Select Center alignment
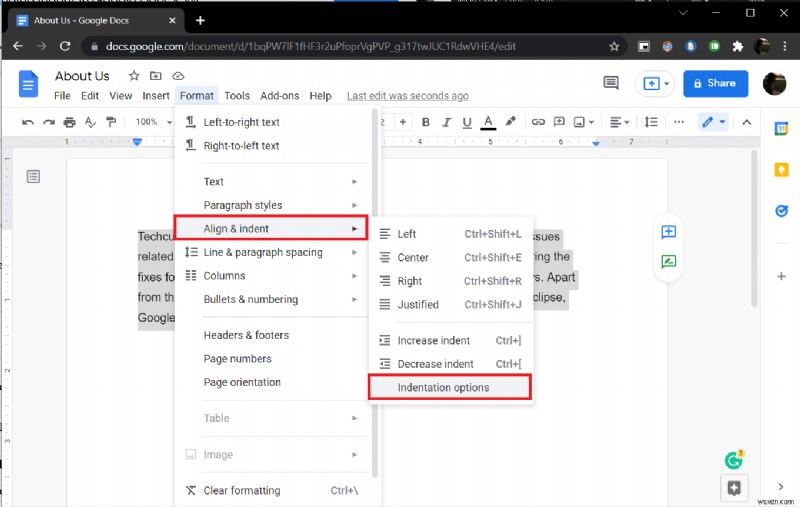This screenshot has height=507, width=800. [451, 258]
